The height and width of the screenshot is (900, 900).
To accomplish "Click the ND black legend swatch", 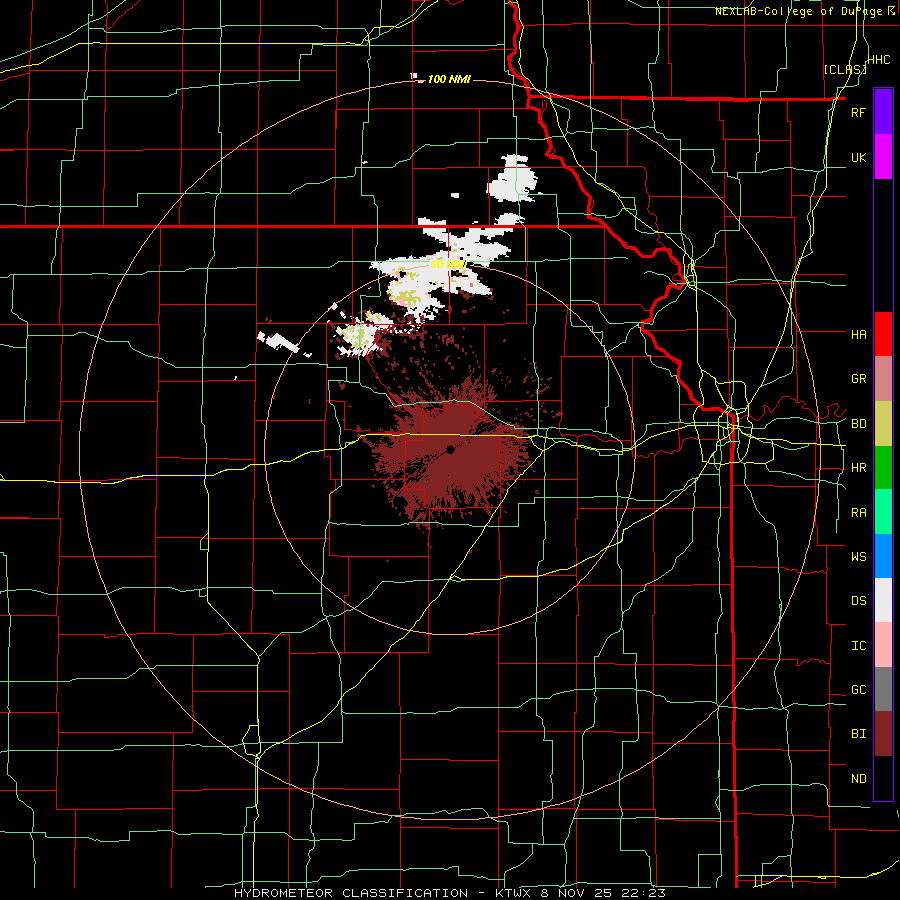I will [x=883, y=778].
